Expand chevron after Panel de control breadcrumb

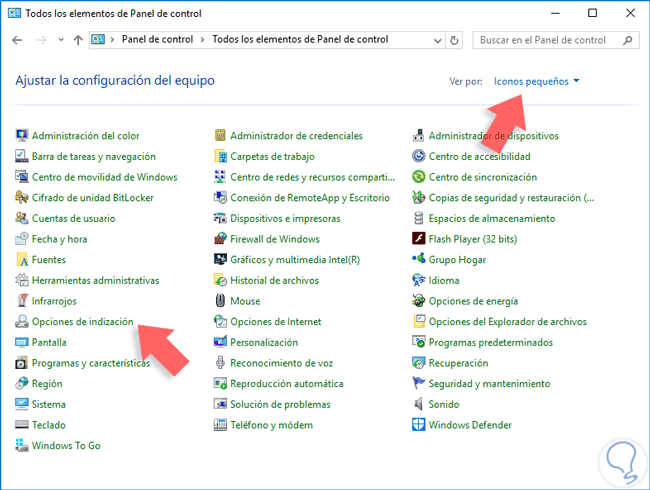[x=202, y=40]
